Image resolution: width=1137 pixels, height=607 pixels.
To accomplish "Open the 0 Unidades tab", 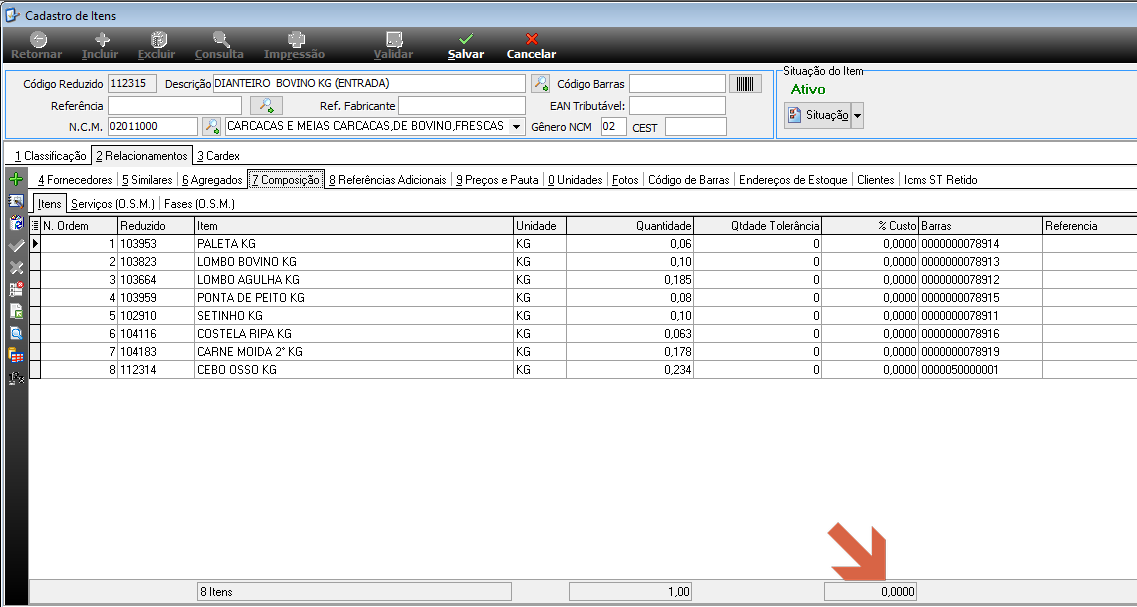I will tap(575, 180).
